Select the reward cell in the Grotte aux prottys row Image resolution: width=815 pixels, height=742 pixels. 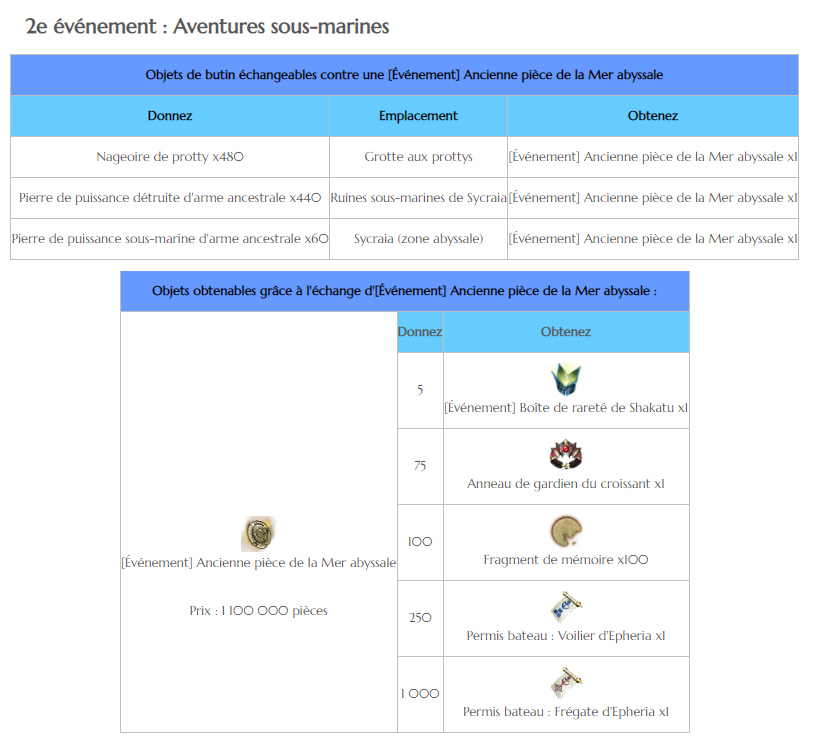coord(653,157)
